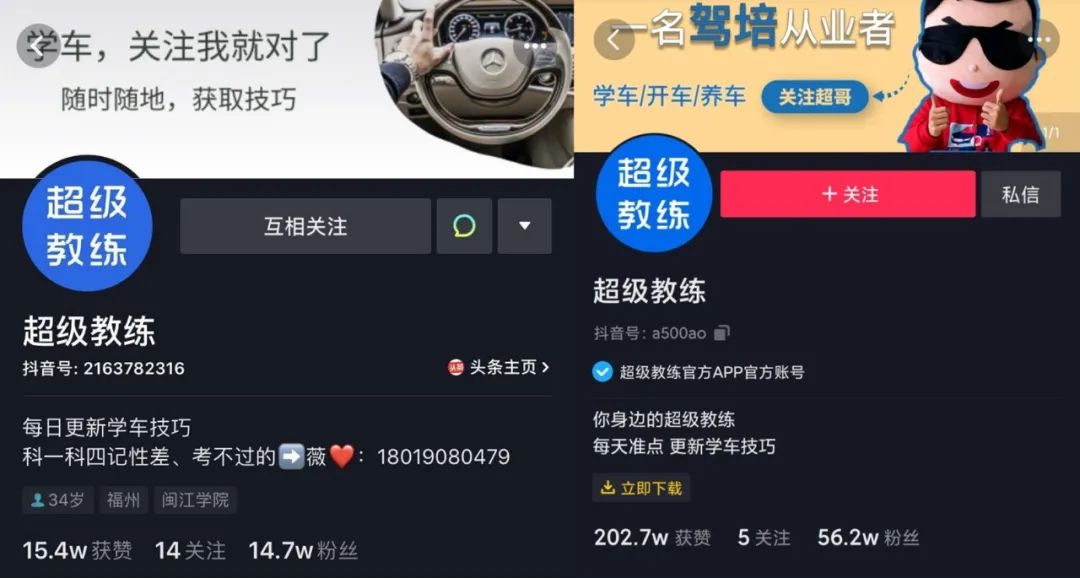1080x578 pixels.
Task: Open the right 超级教练 avatar
Action: click(654, 194)
